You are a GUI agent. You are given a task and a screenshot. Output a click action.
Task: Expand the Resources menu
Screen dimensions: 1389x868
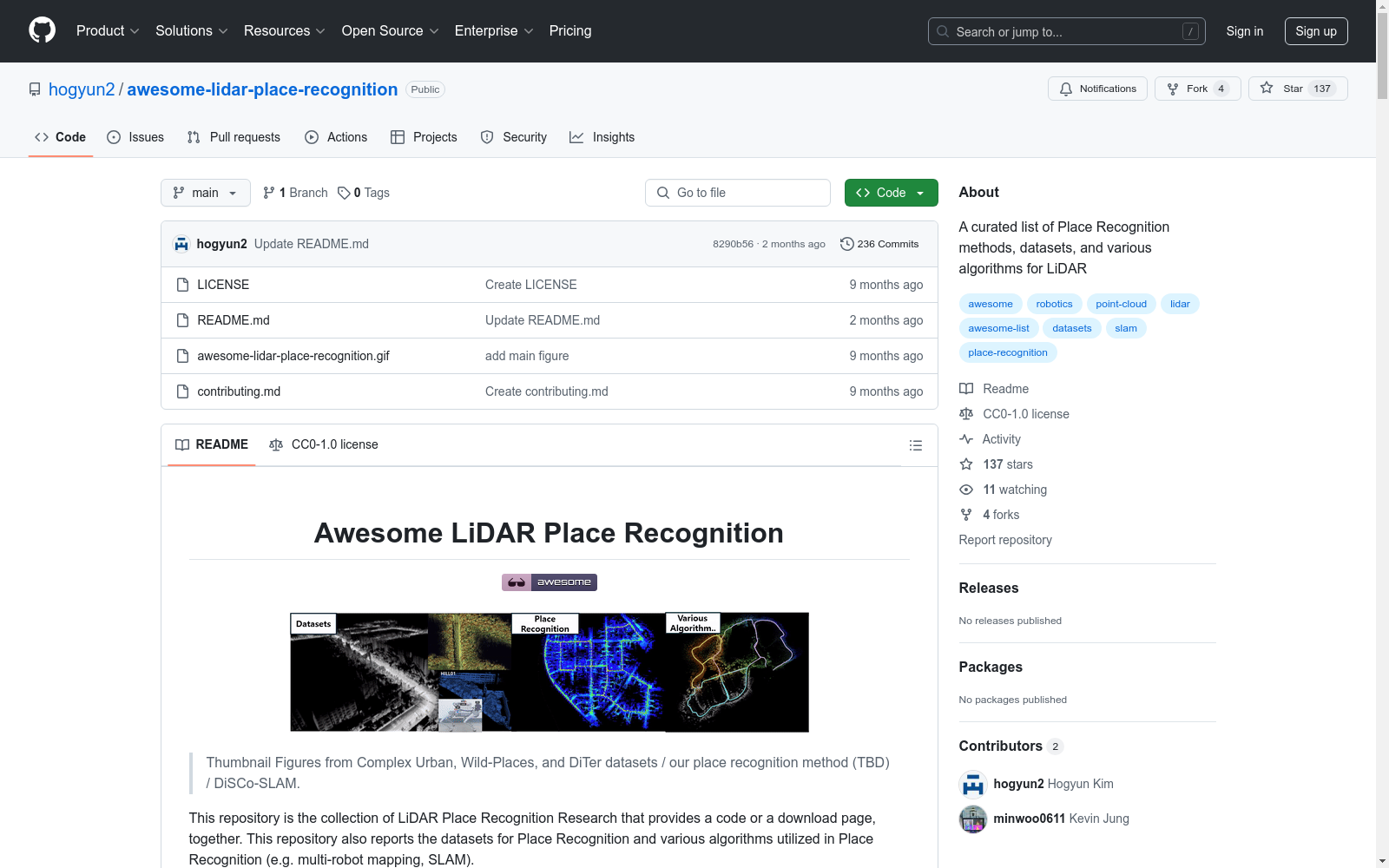pyautogui.click(x=285, y=31)
